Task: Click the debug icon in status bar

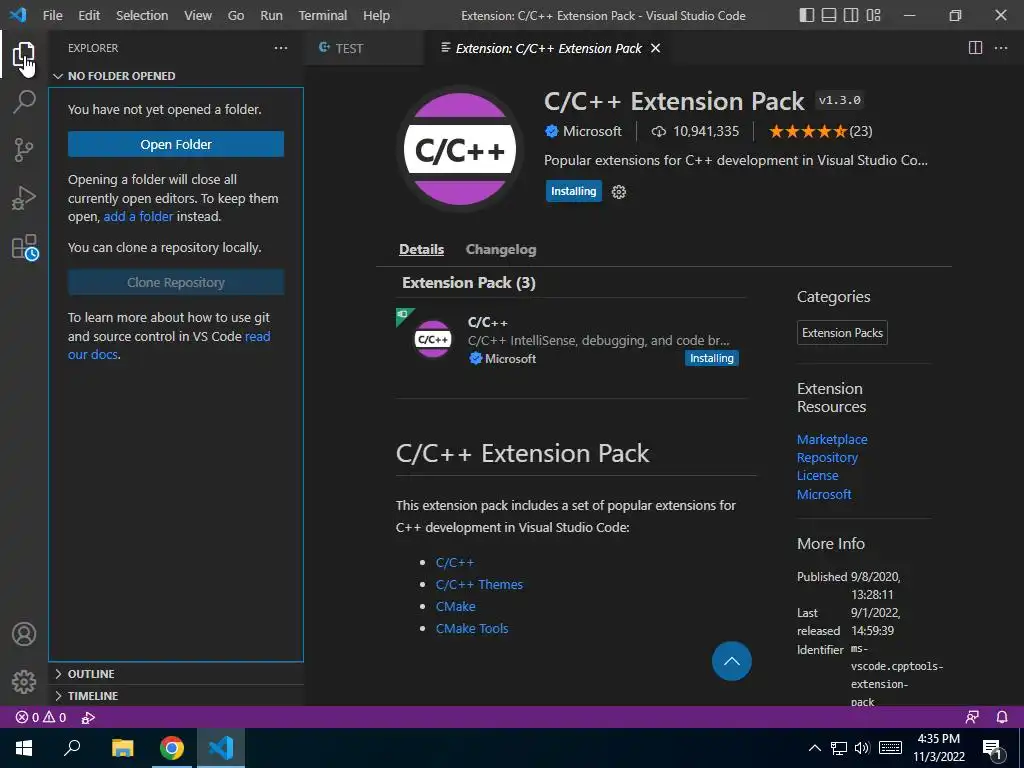Action: 88,717
